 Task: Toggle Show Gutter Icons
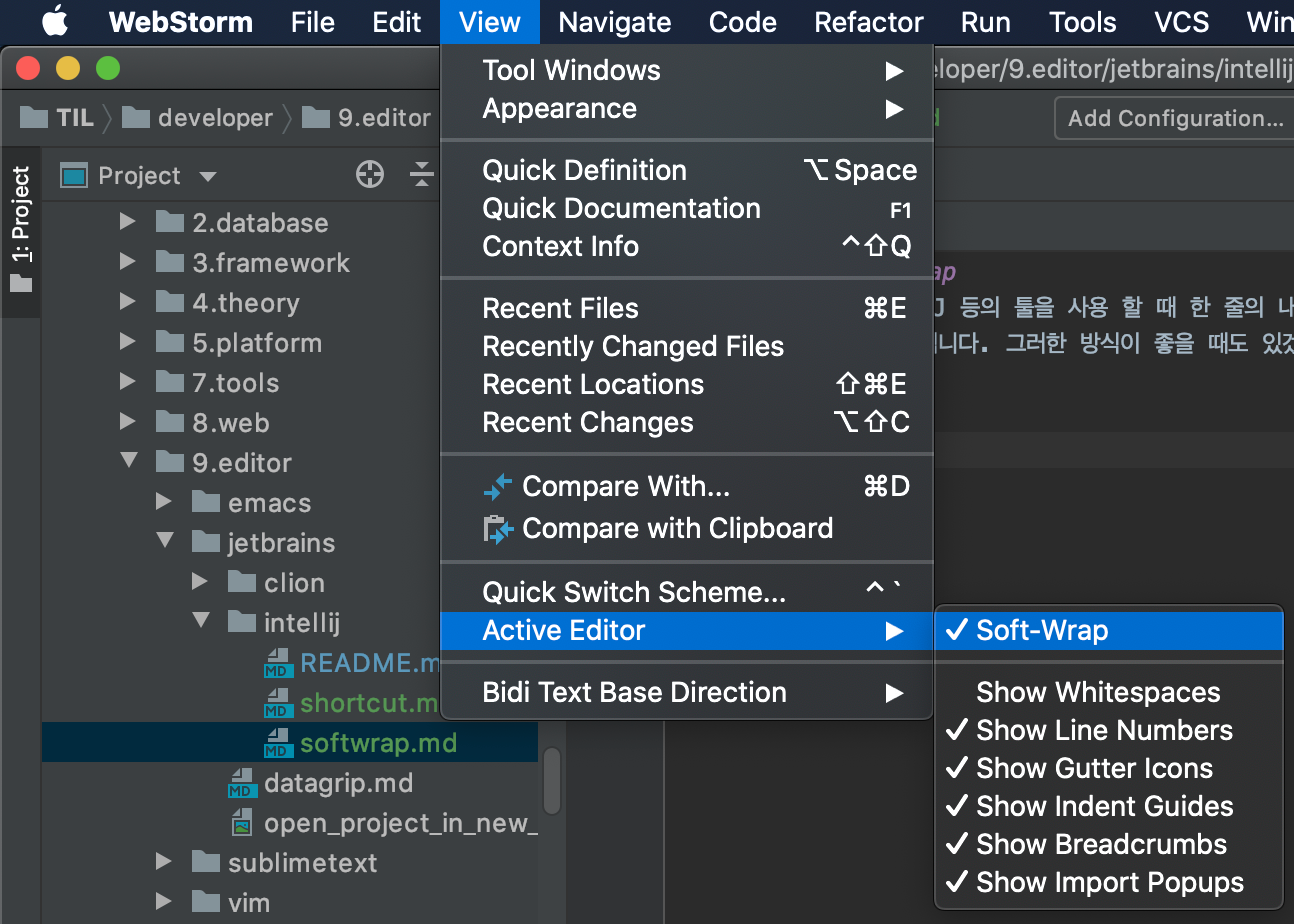[x=1109, y=768]
